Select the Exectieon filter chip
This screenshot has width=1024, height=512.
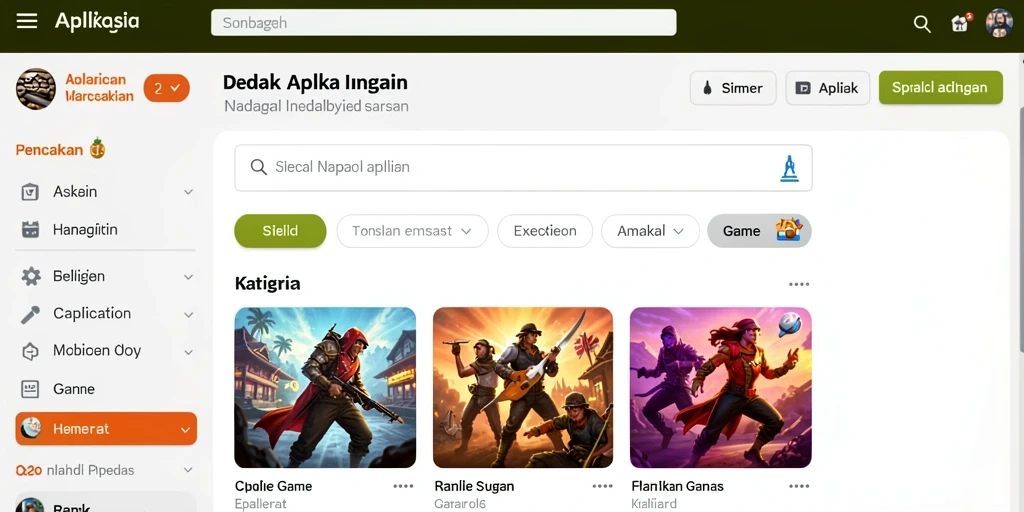tap(545, 231)
